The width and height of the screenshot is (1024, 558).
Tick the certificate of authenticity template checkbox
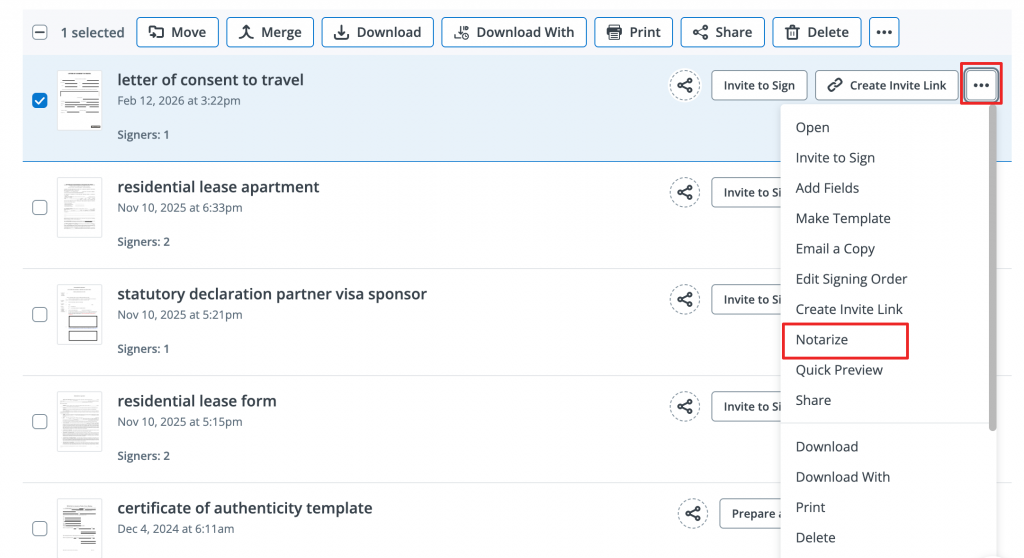(40, 529)
